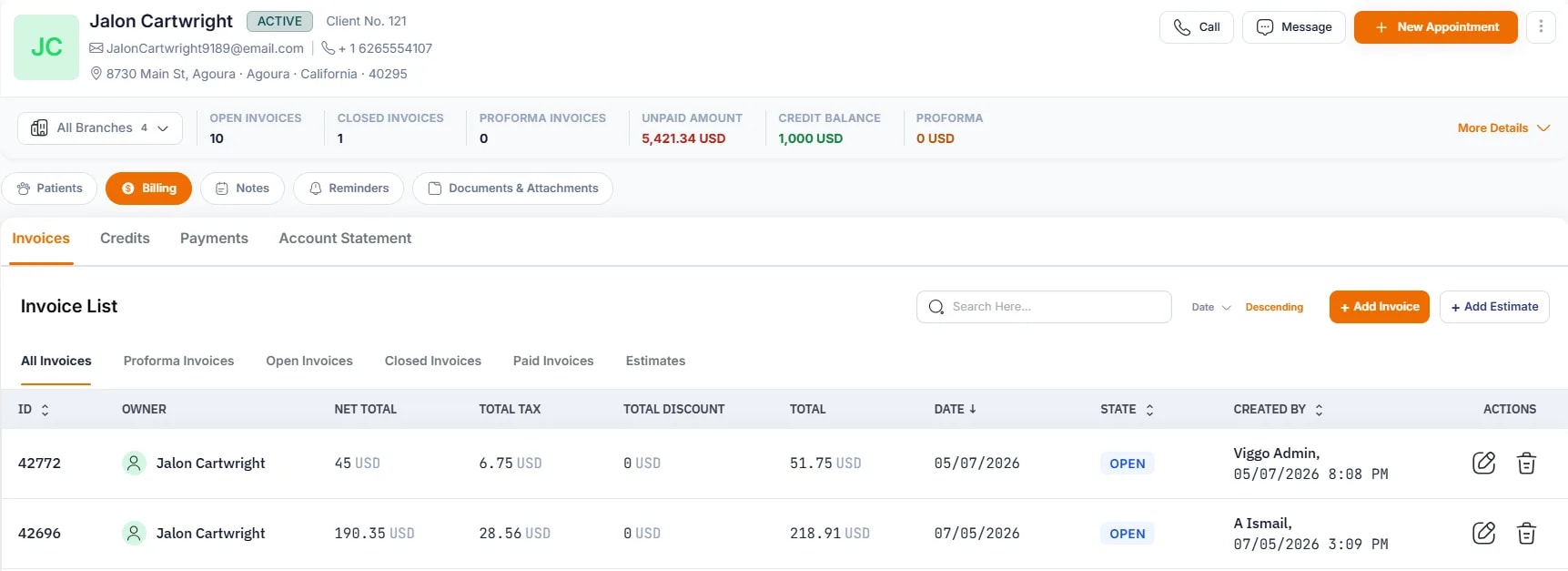Screen dimensions: 1568x571
Task: Sort by ID using the sort arrows
Action: coord(45,410)
